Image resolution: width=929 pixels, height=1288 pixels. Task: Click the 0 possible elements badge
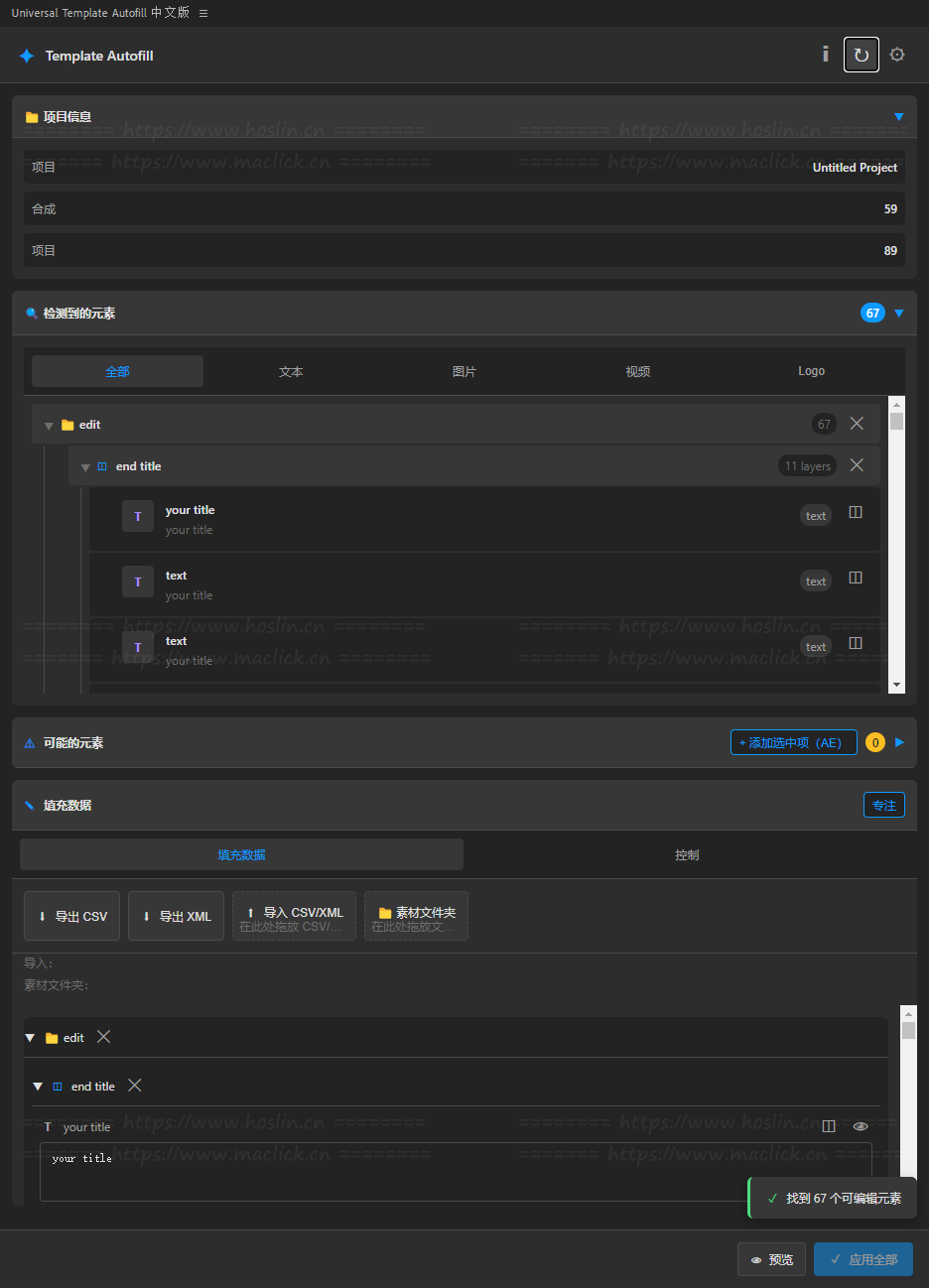(875, 742)
